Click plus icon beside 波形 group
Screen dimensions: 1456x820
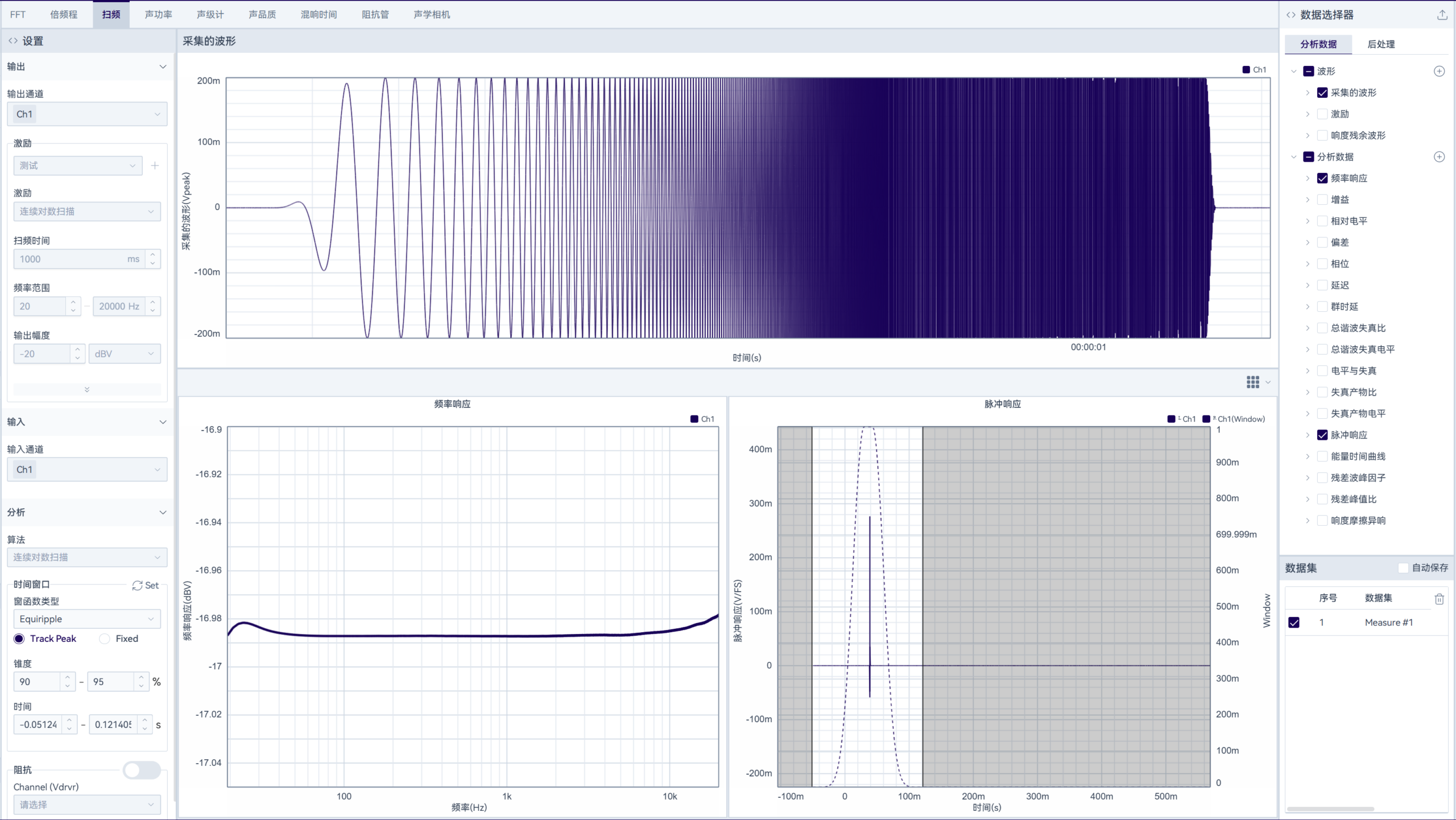point(1439,71)
